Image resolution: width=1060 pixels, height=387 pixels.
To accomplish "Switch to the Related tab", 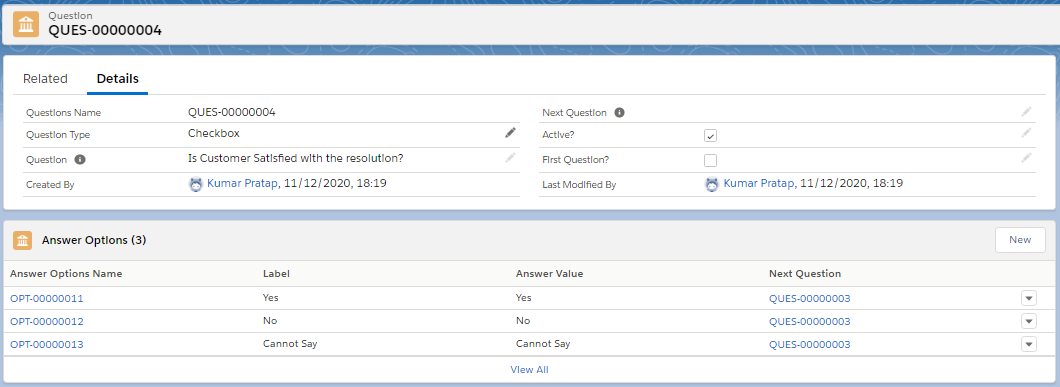I will pos(45,78).
